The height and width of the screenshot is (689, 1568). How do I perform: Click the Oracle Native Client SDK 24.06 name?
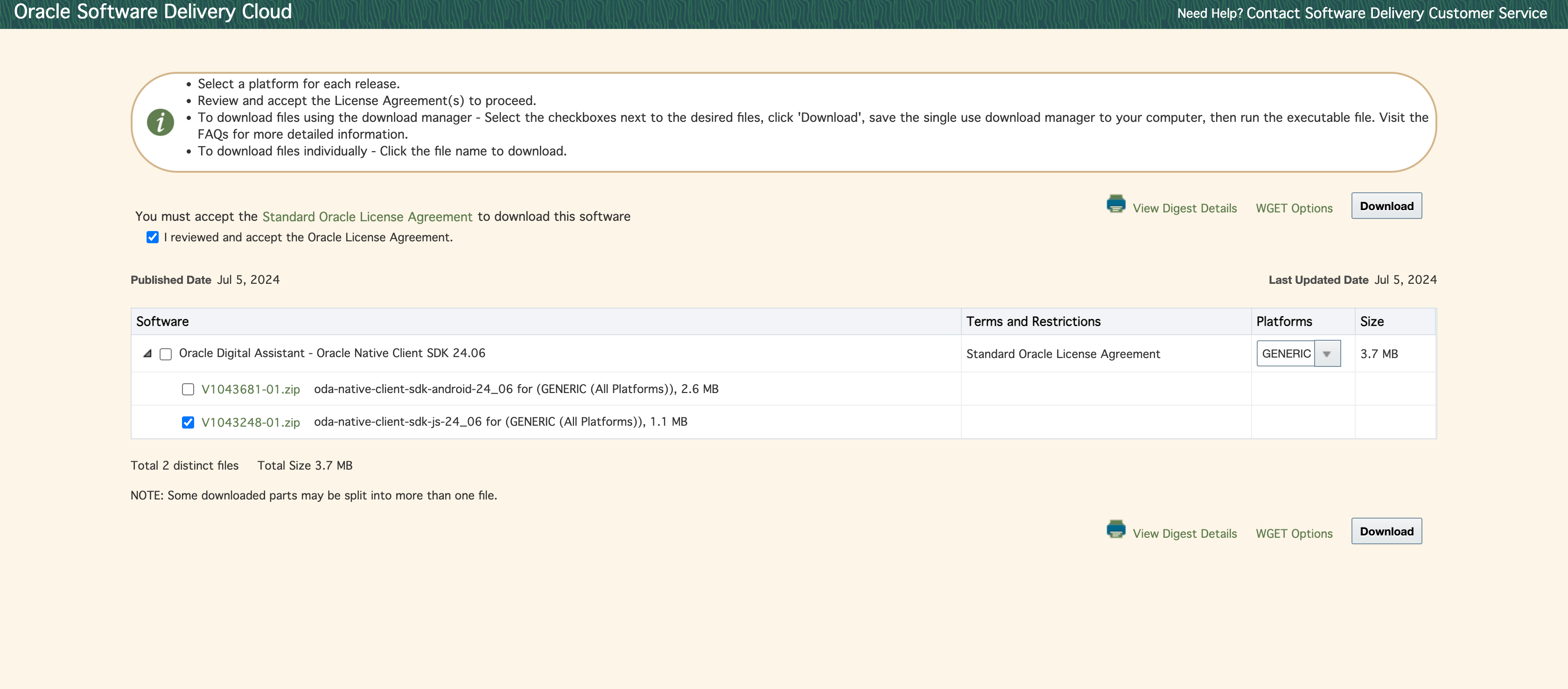click(332, 353)
